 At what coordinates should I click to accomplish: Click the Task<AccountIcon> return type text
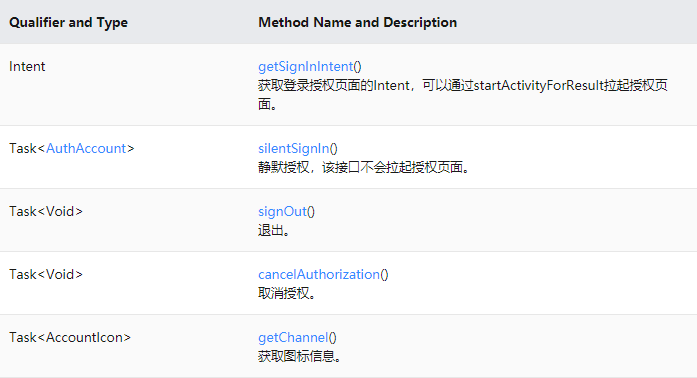pyautogui.click(x=70, y=338)
